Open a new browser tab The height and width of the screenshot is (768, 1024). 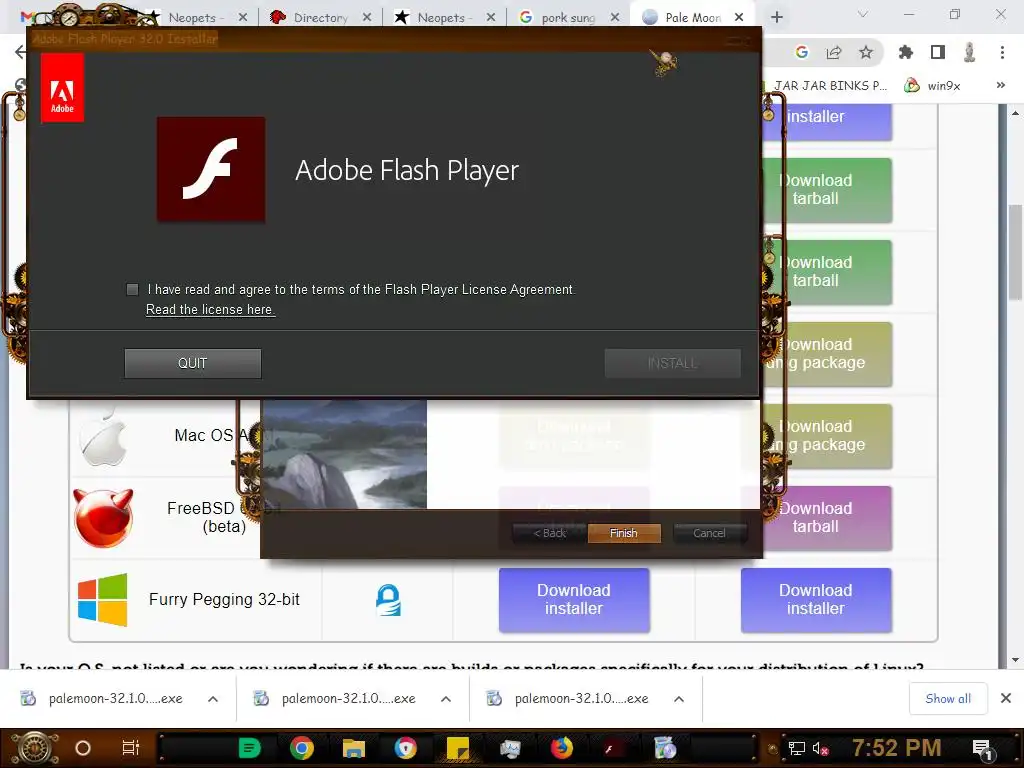(x=776, y=18)
